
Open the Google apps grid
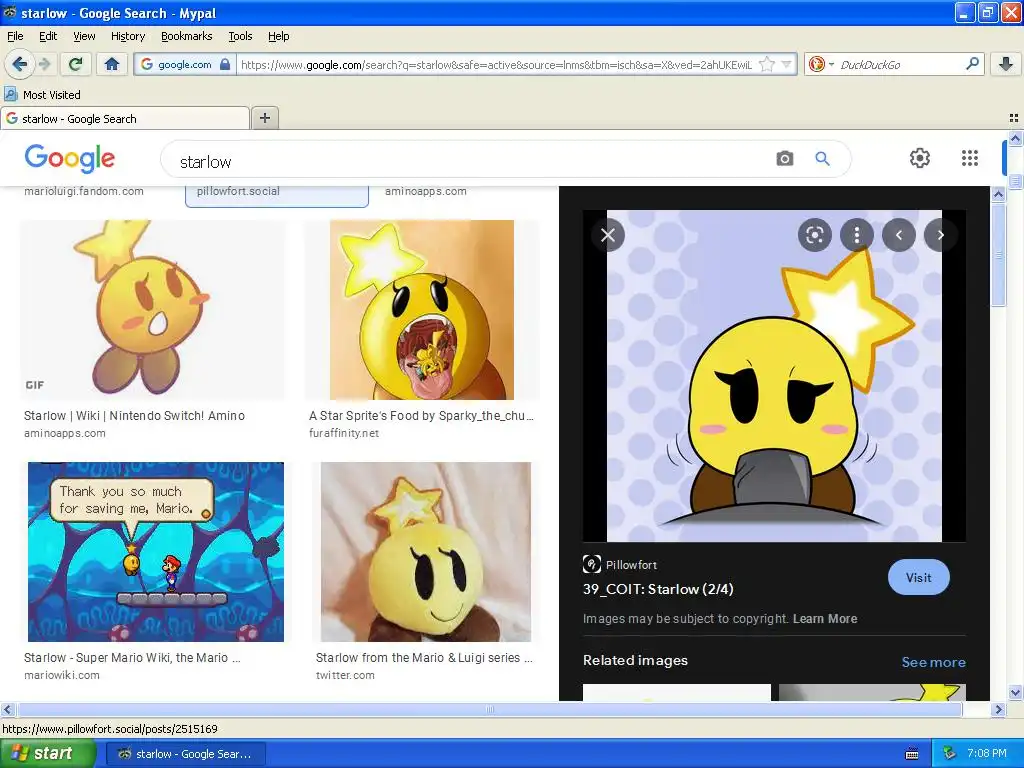tap(970, 158)
